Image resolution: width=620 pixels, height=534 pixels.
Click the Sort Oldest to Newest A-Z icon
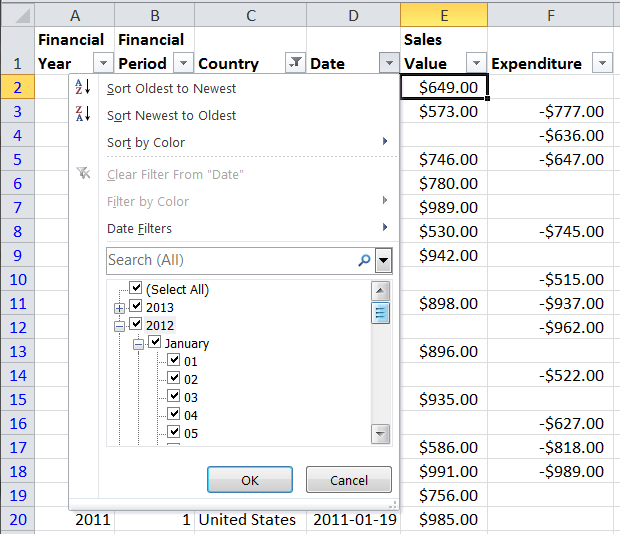point(83,88)
